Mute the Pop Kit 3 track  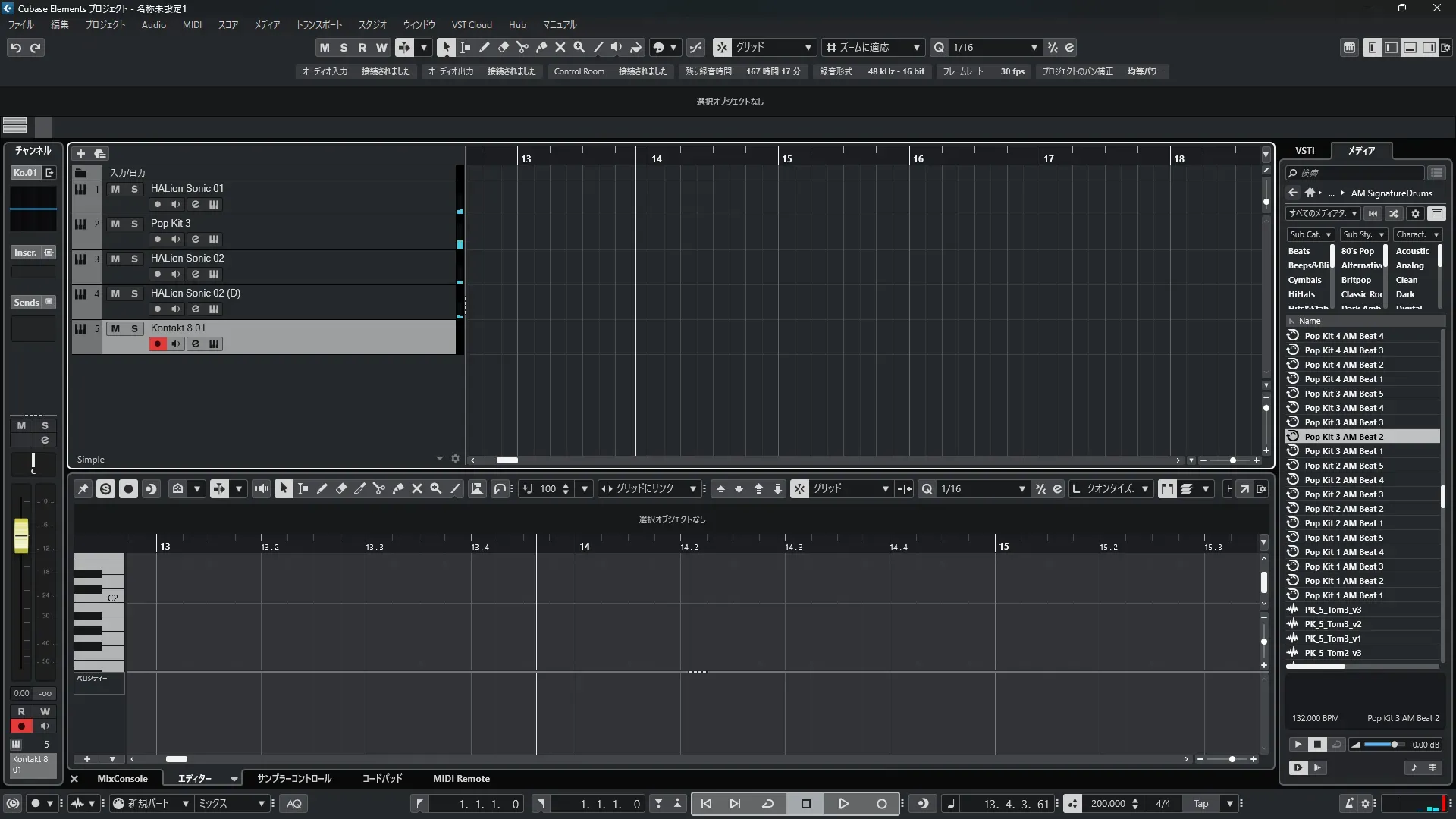coord(115,224)
